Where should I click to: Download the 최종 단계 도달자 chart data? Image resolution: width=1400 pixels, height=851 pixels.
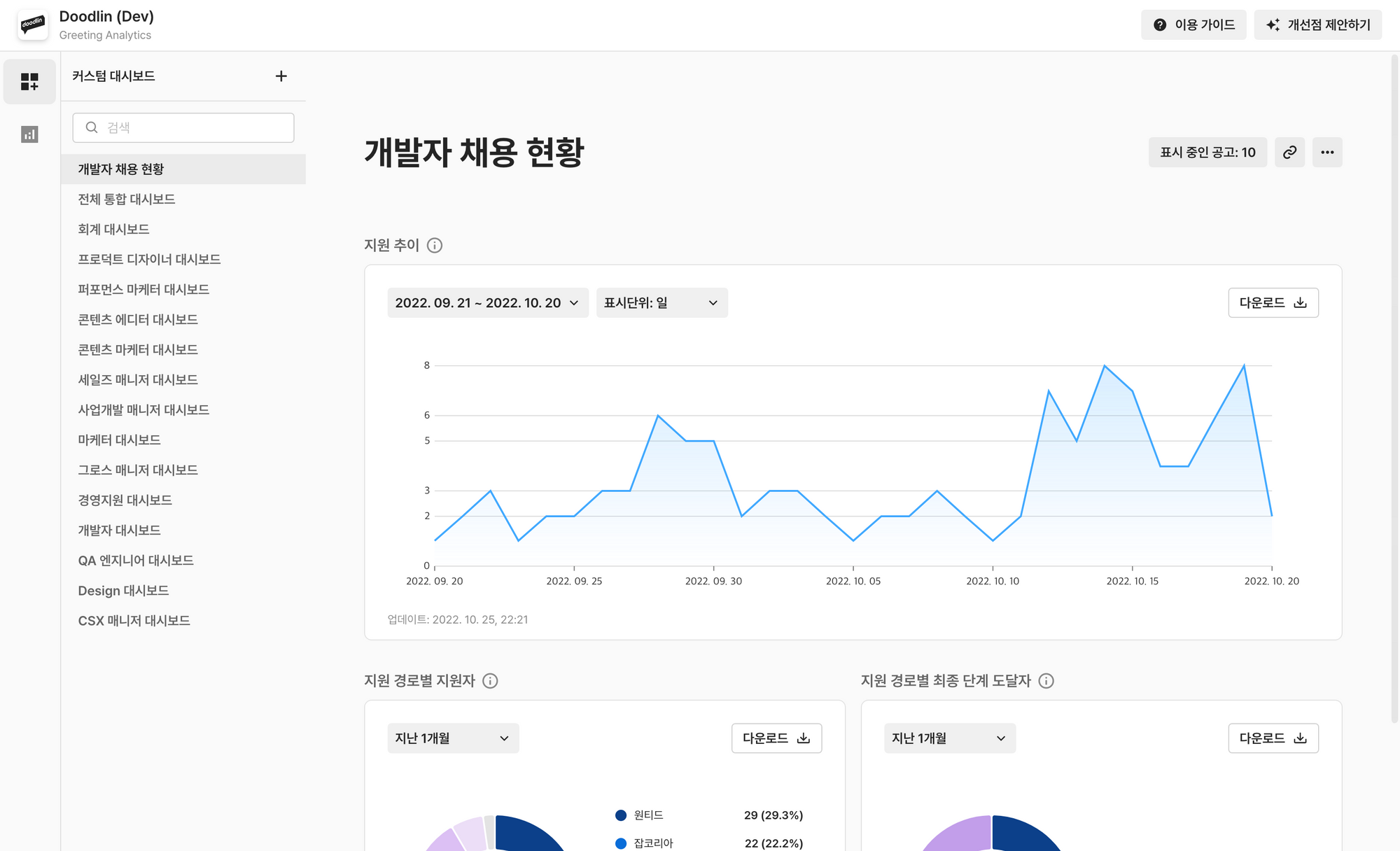[1273, 738]
